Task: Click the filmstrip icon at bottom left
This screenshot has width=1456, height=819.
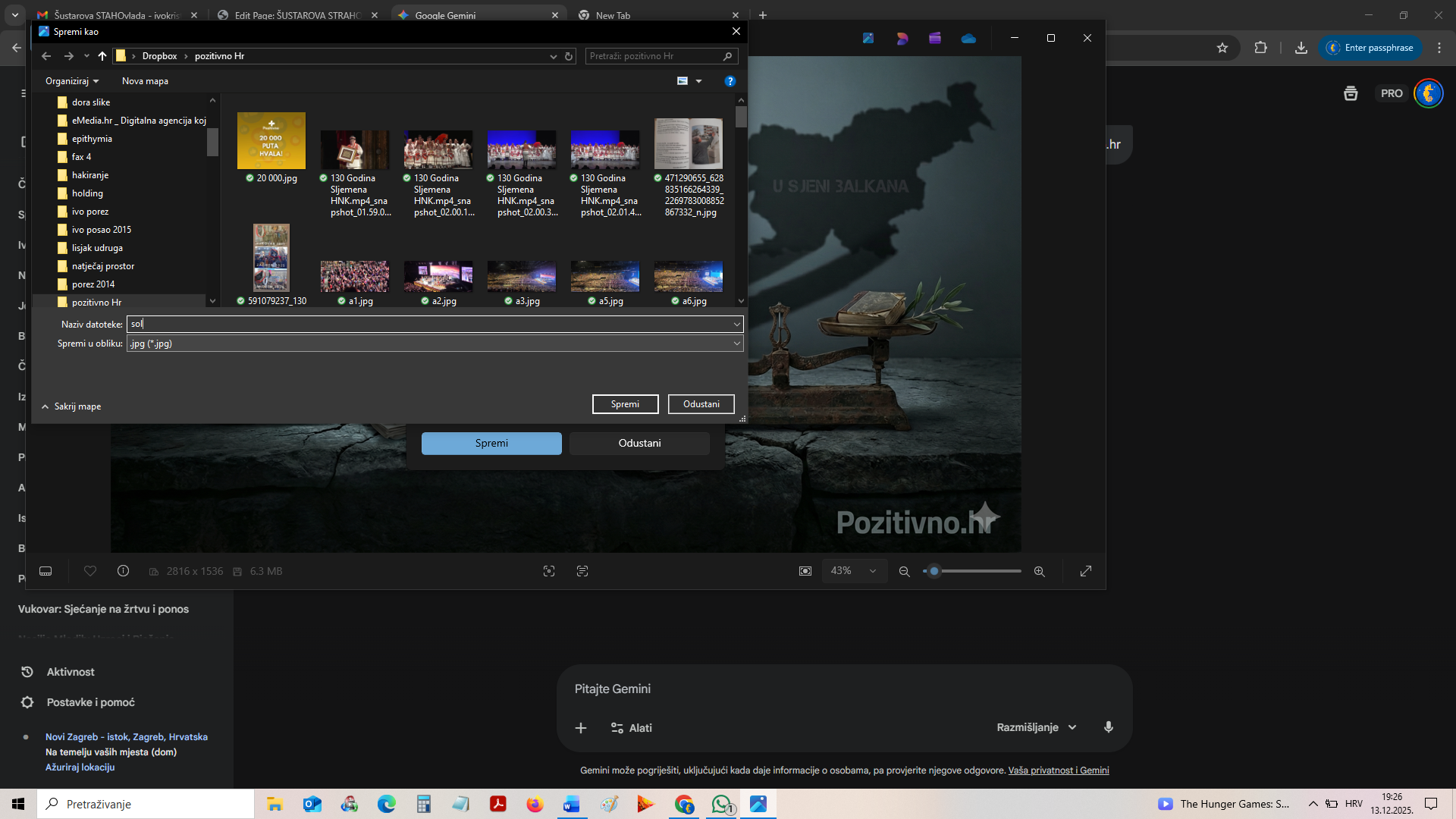Action: pyautogui.click(x=45, y=571)
